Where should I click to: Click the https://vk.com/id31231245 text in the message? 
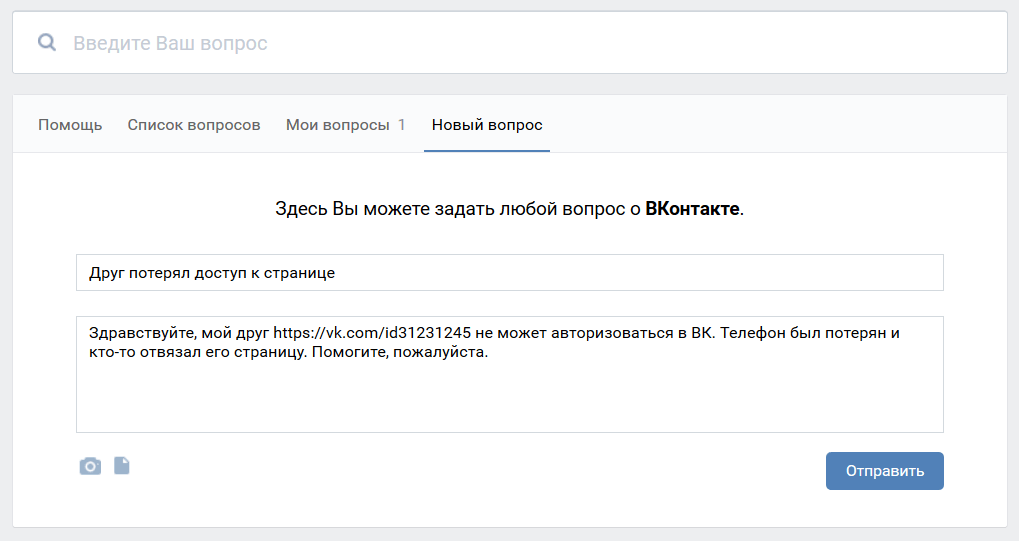(x=372, y=333)
